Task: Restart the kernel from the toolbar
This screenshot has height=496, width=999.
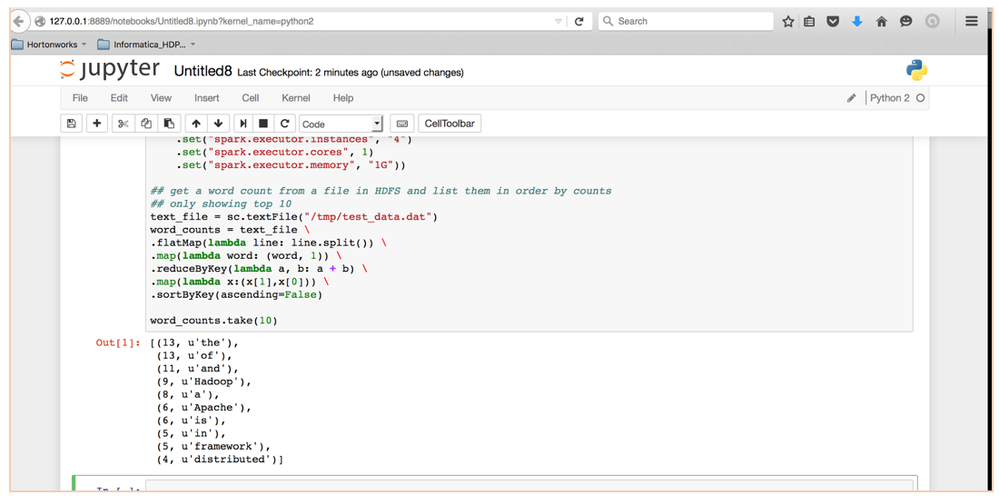Action: (284, 124)
